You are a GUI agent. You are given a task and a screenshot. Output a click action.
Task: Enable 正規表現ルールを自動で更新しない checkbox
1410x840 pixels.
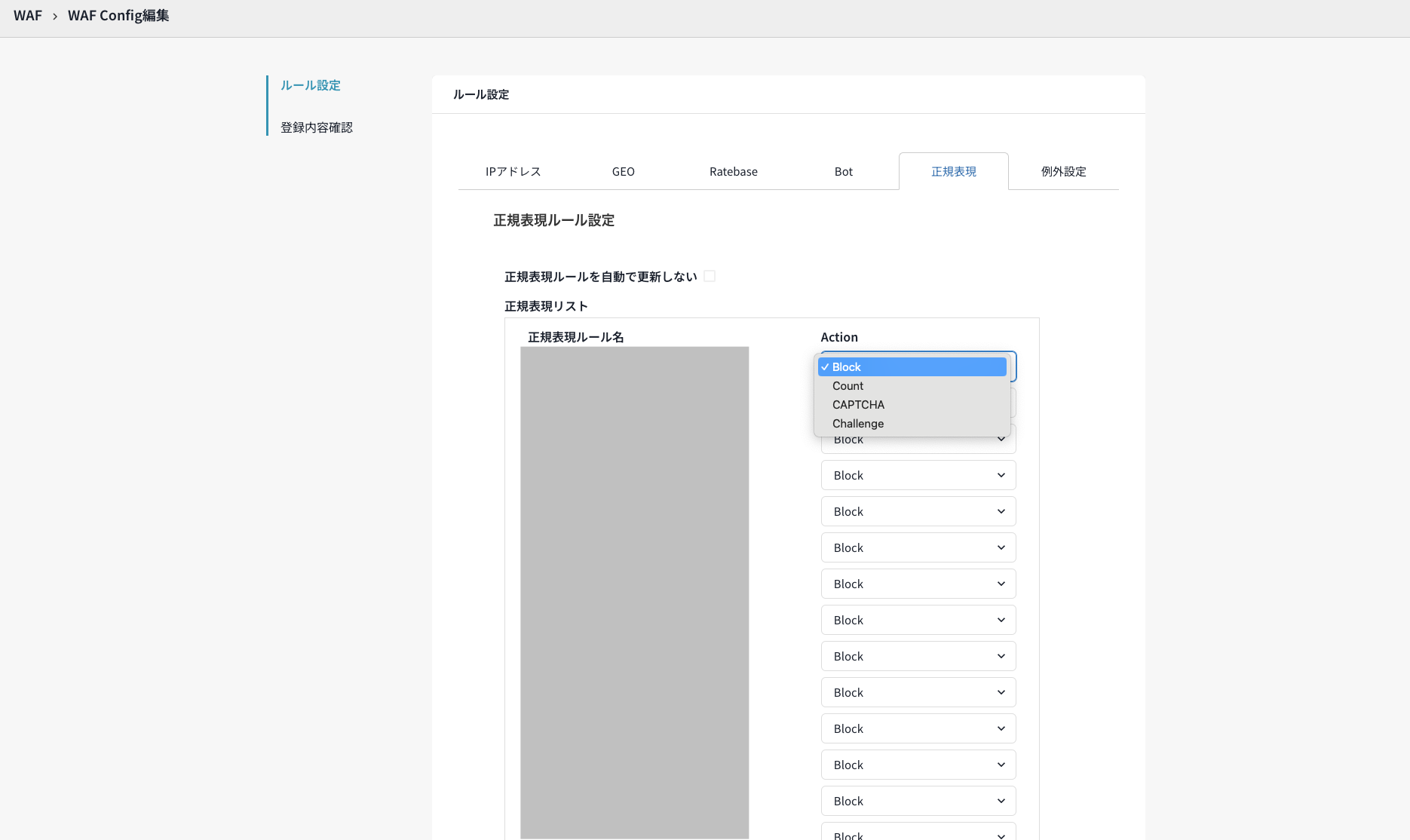tap(710, 277)
